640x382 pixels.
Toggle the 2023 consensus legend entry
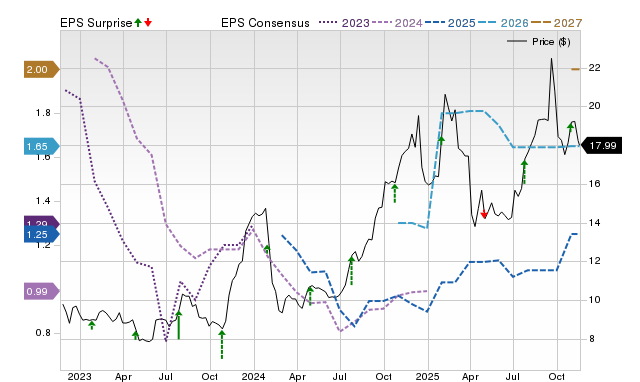tap(344, 23)
